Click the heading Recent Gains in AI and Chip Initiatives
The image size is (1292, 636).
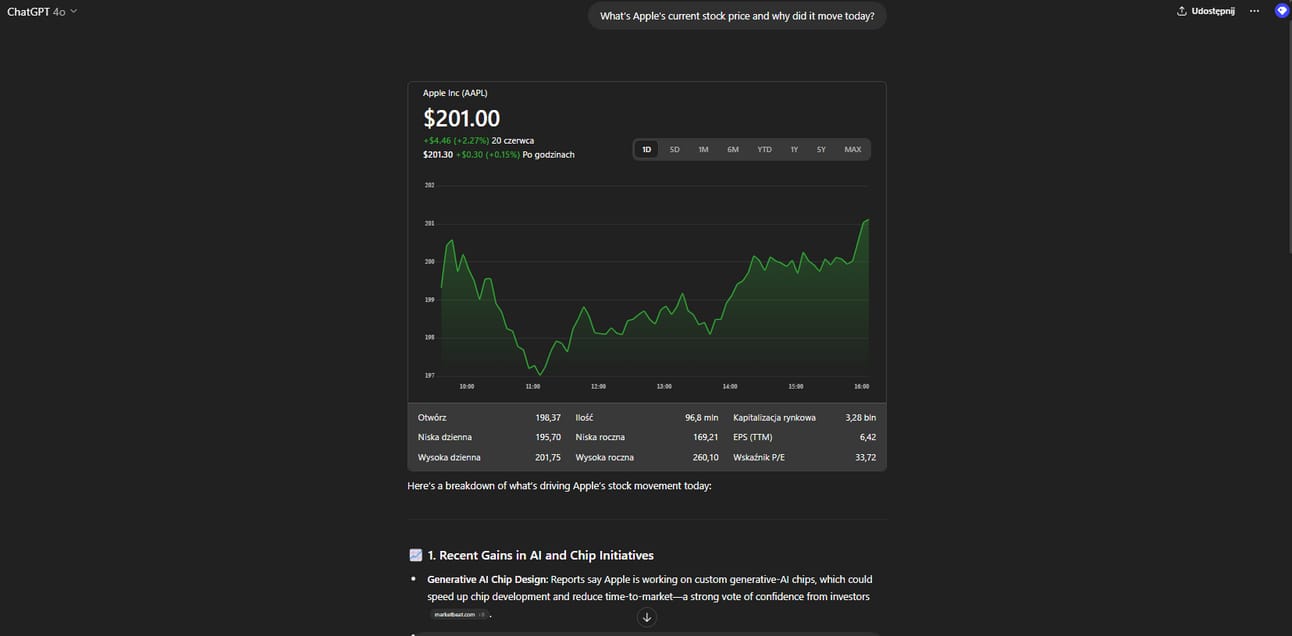tap(546, 555)
